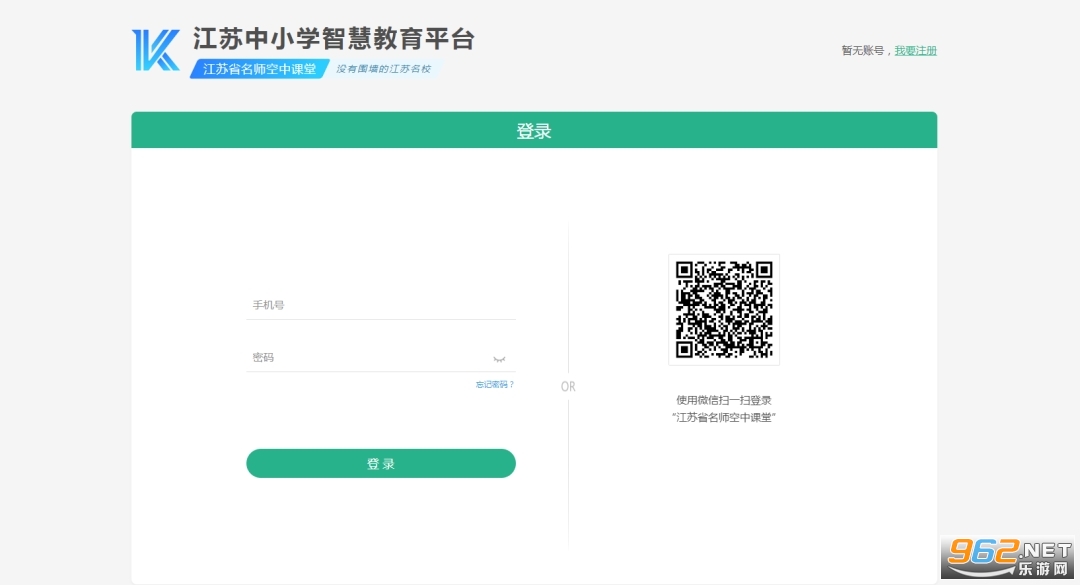Click the green 登录 login button
This screenshot has height=585, width=1080.
[381, 464]
